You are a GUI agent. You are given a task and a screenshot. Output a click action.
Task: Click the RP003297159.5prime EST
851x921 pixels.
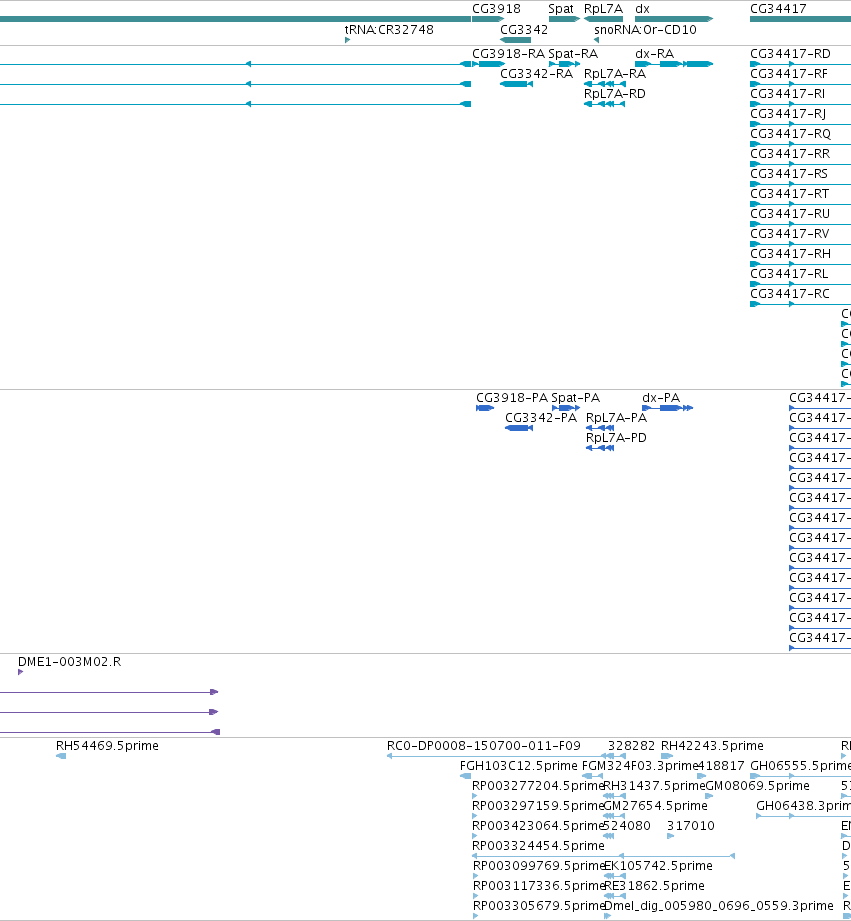(x=475, y=816)
